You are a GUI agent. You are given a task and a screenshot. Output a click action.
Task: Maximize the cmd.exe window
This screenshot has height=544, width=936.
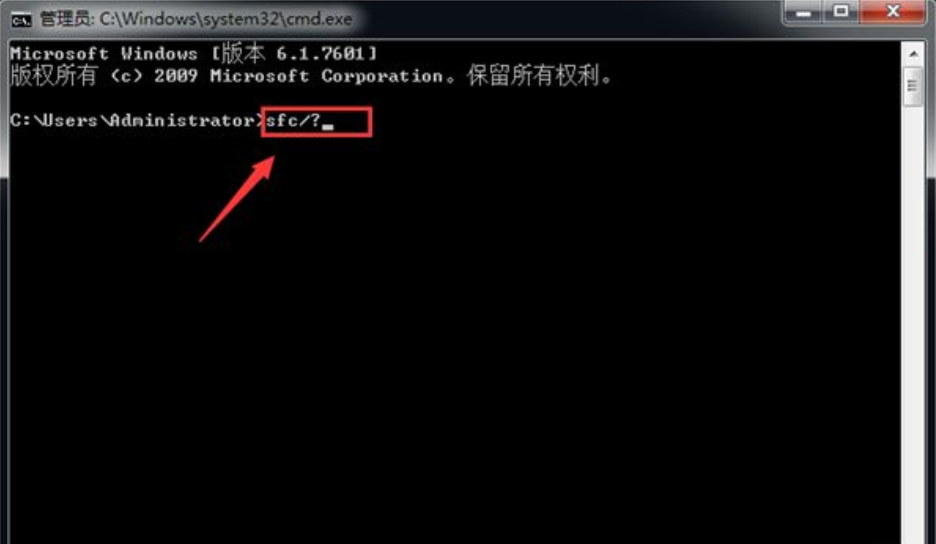[840, 11]
